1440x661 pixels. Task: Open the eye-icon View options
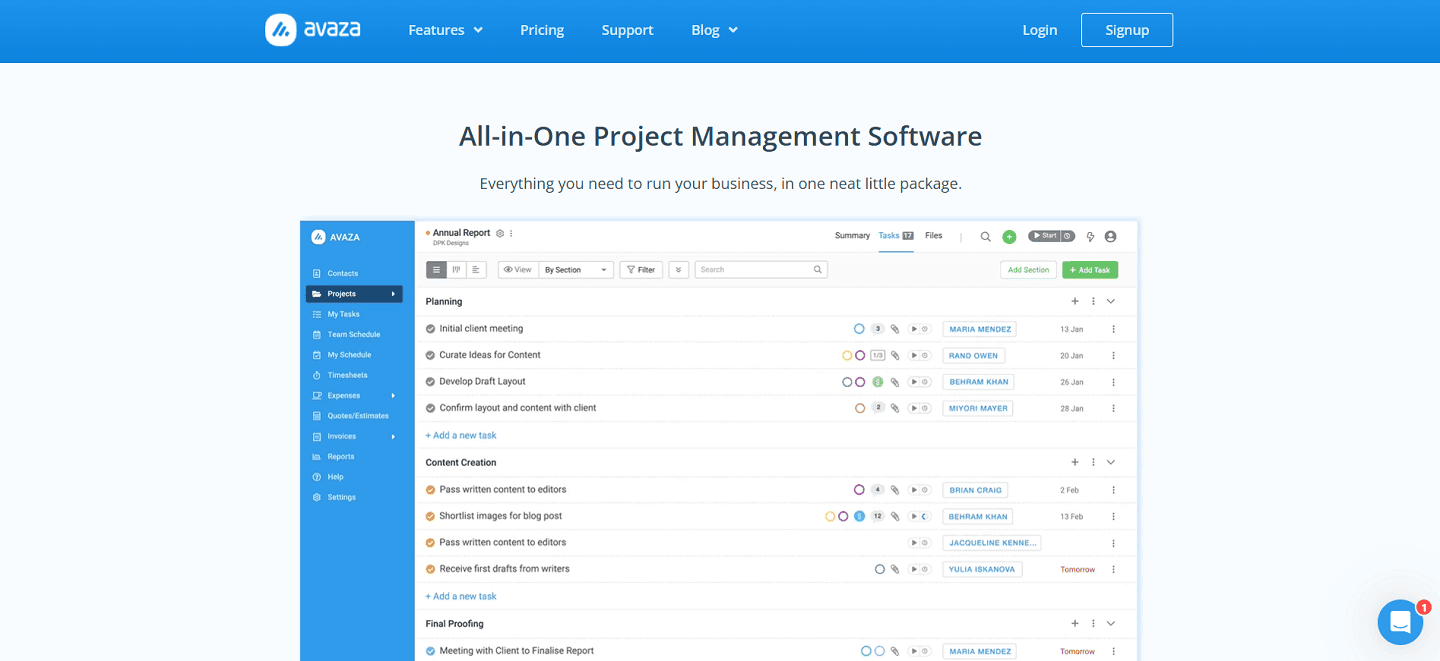click(x=518, y=269)
